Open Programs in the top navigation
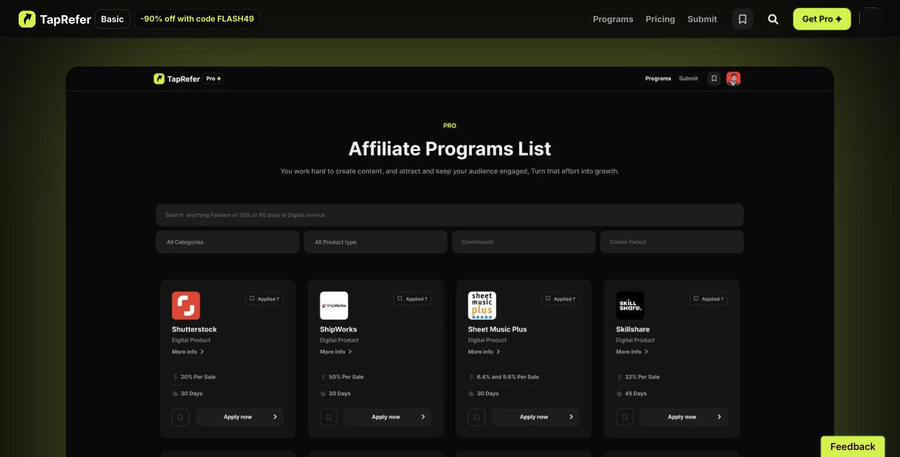 tap(613, 19)
